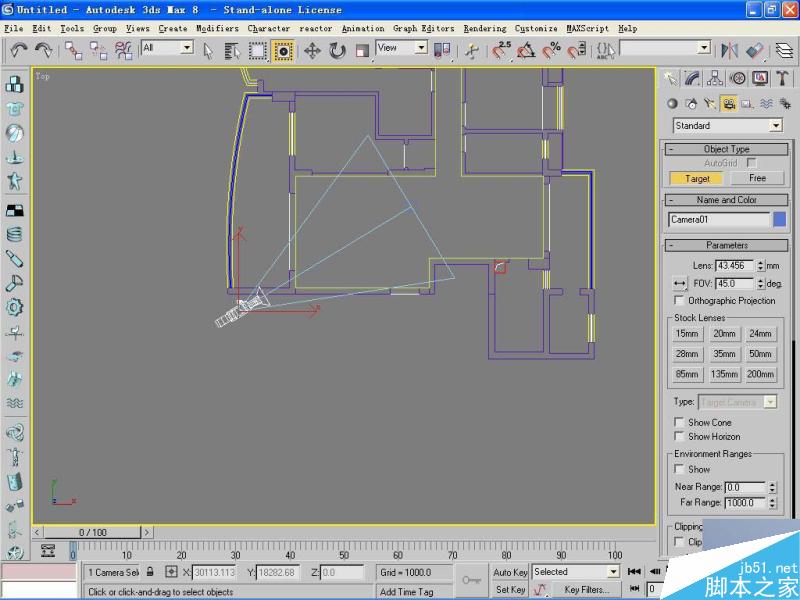Click the 35mm stock lens button

click(723, 354)
